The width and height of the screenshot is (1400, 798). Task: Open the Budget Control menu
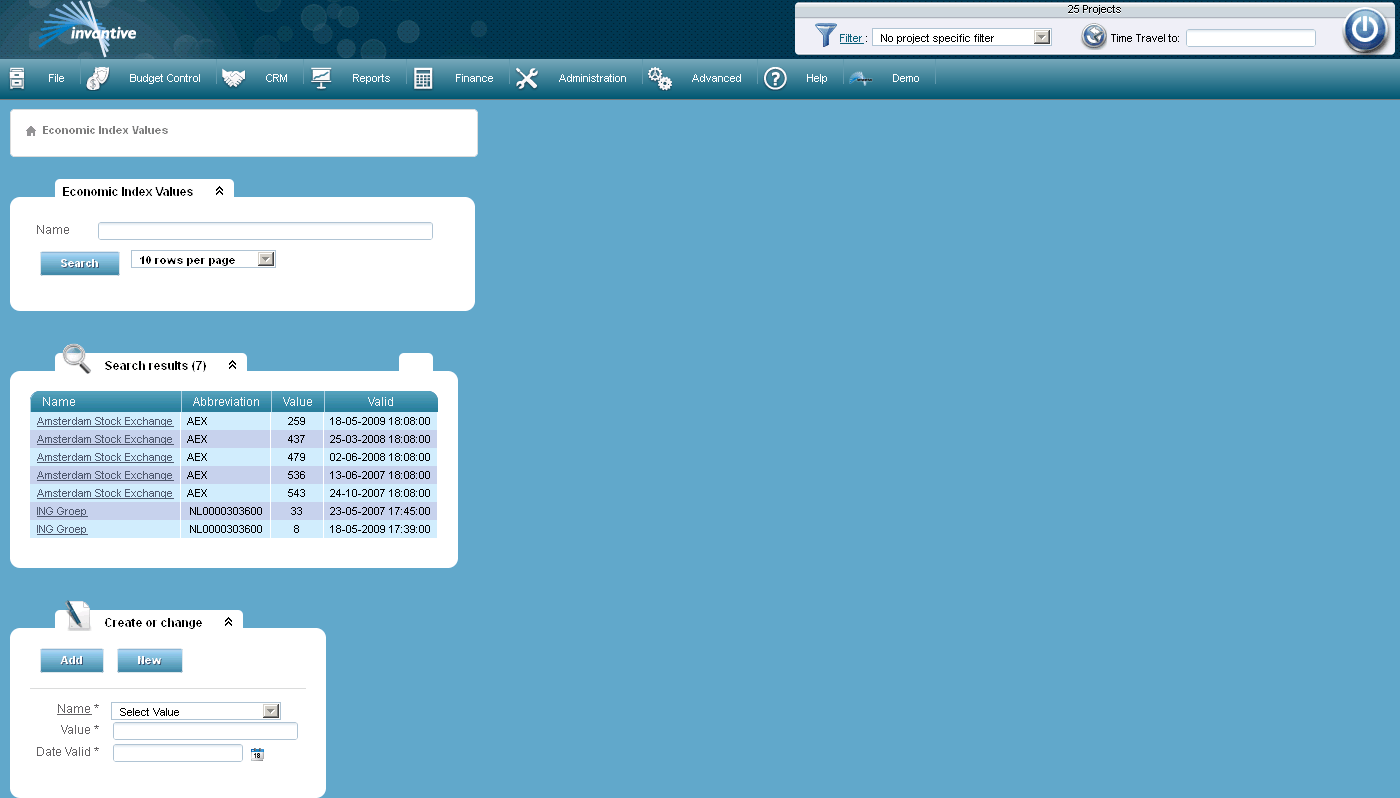164,78
